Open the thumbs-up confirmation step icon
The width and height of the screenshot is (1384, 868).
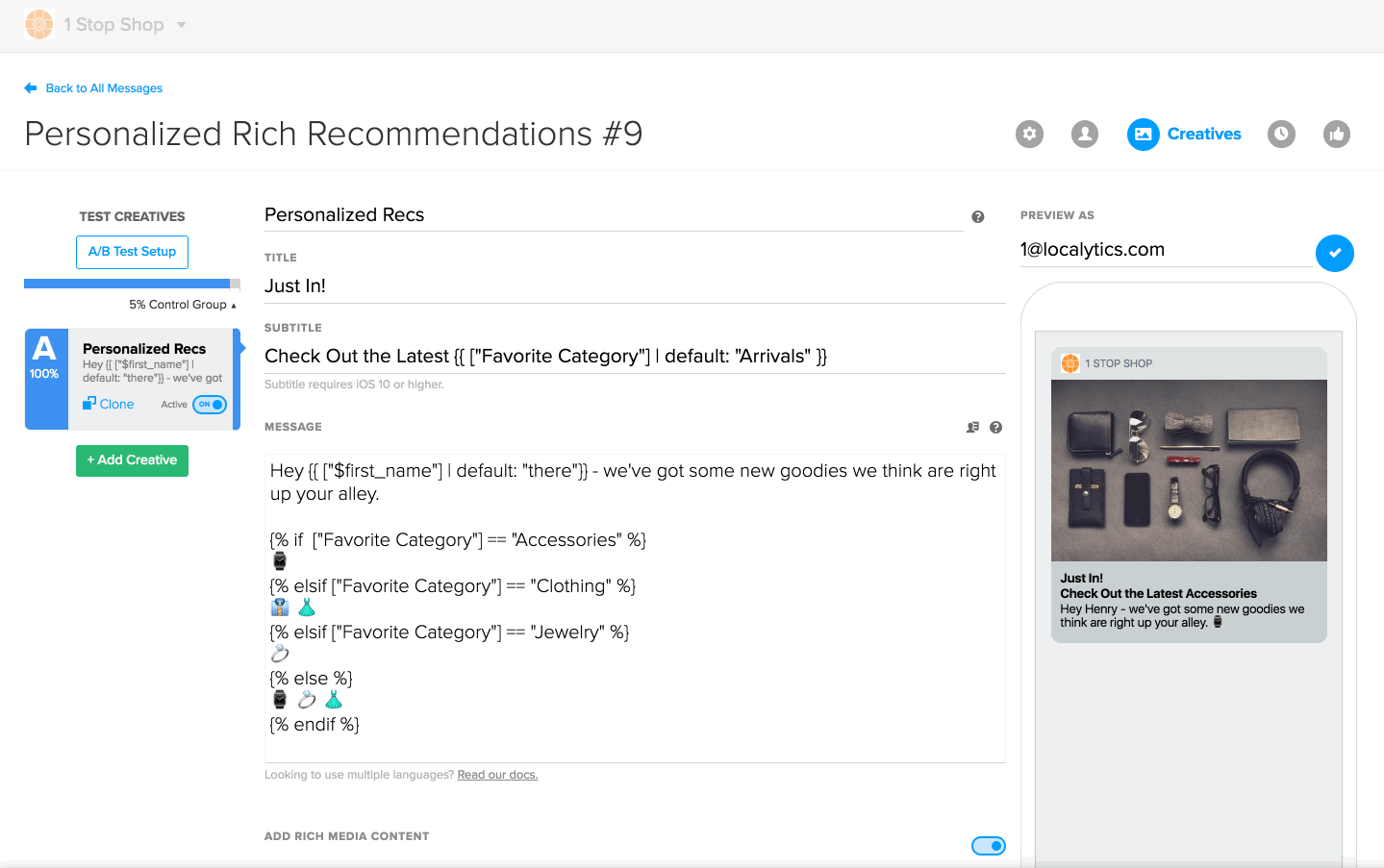[x=1337, y=135]
